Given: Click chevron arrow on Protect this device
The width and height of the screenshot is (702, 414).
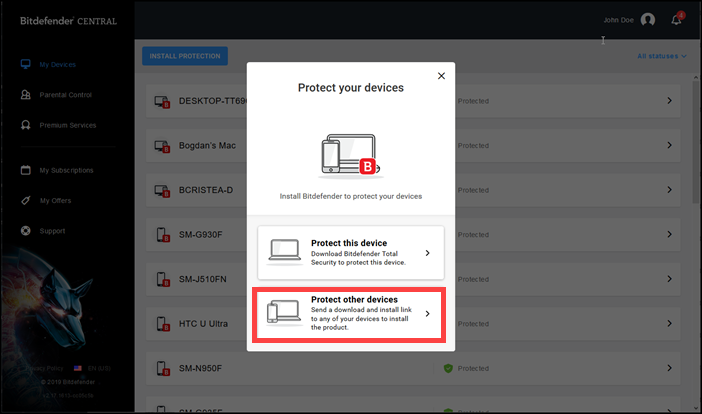Looking at the screenshot, I should pos(428,253).
